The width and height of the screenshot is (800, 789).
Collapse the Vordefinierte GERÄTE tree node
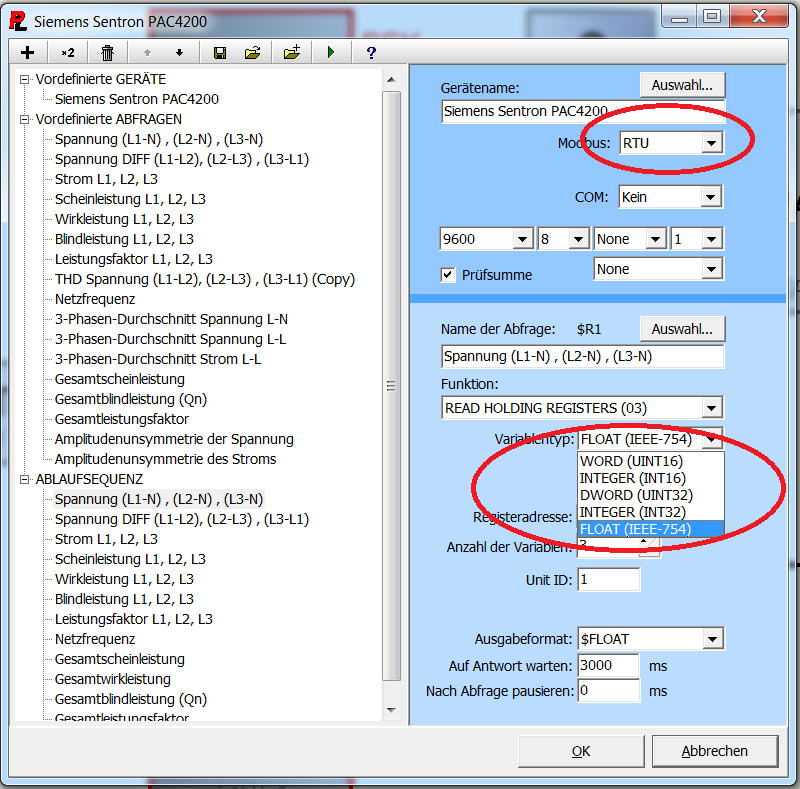[24, 79]
